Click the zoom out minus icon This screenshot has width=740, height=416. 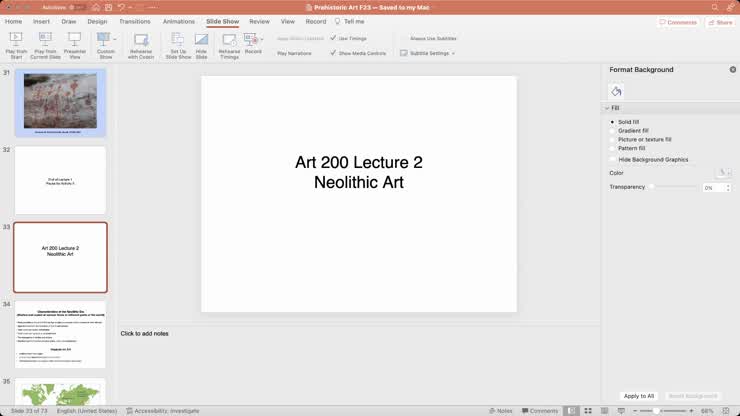tap(635, 411)
